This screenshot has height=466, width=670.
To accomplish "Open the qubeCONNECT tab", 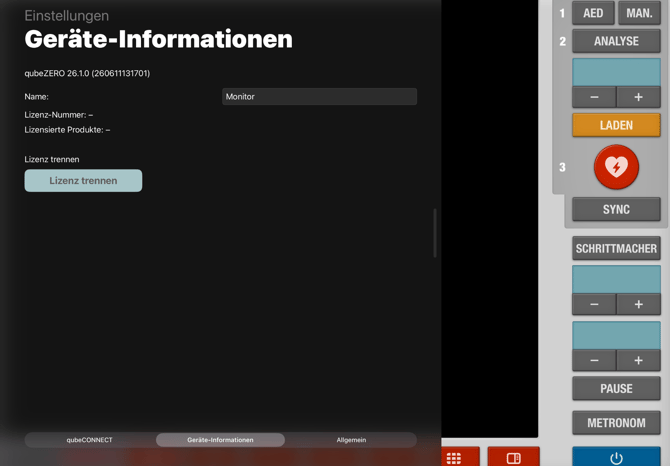I will 89,440.
